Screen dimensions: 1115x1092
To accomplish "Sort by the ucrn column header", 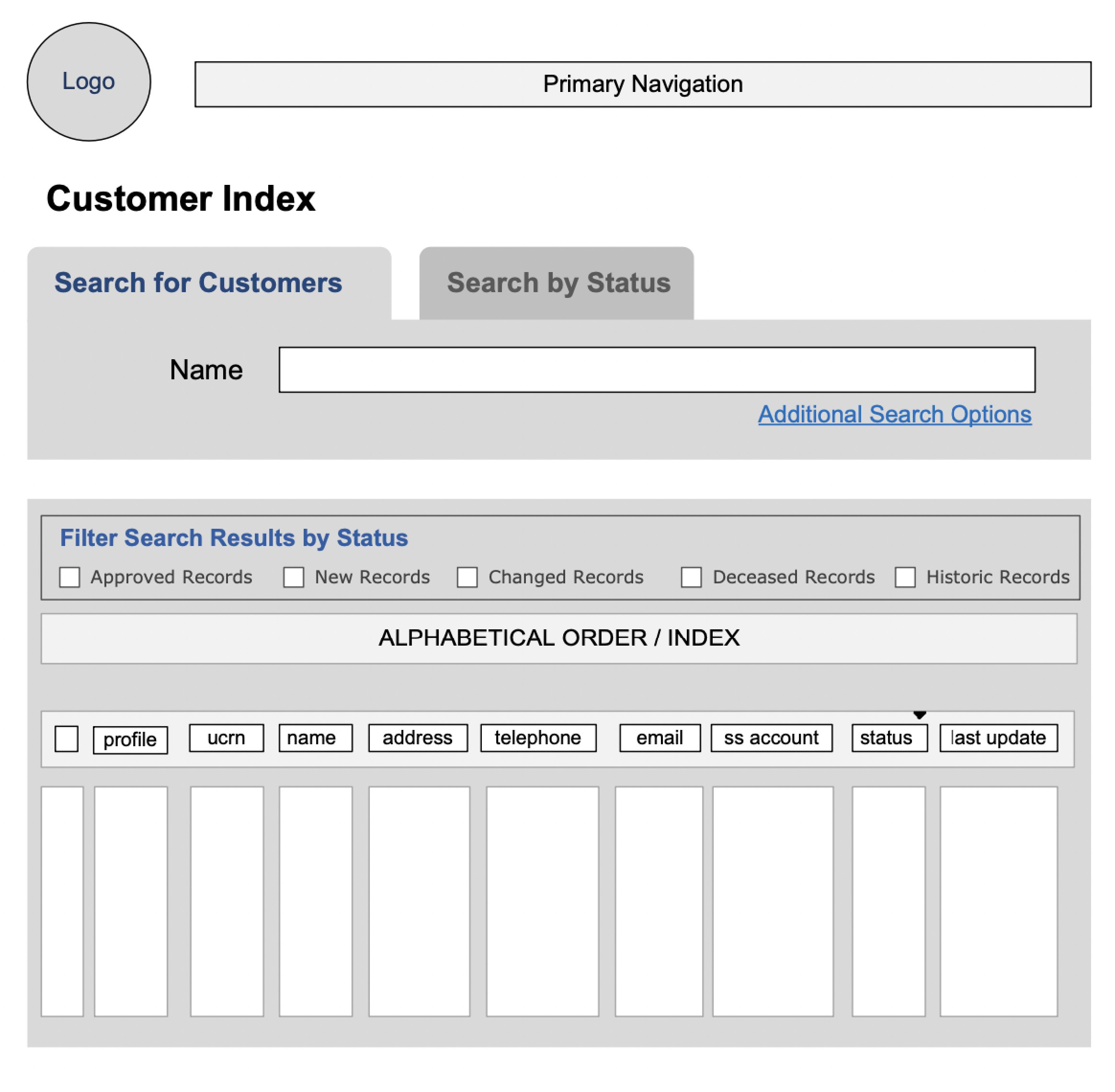I will pos(227,738).
